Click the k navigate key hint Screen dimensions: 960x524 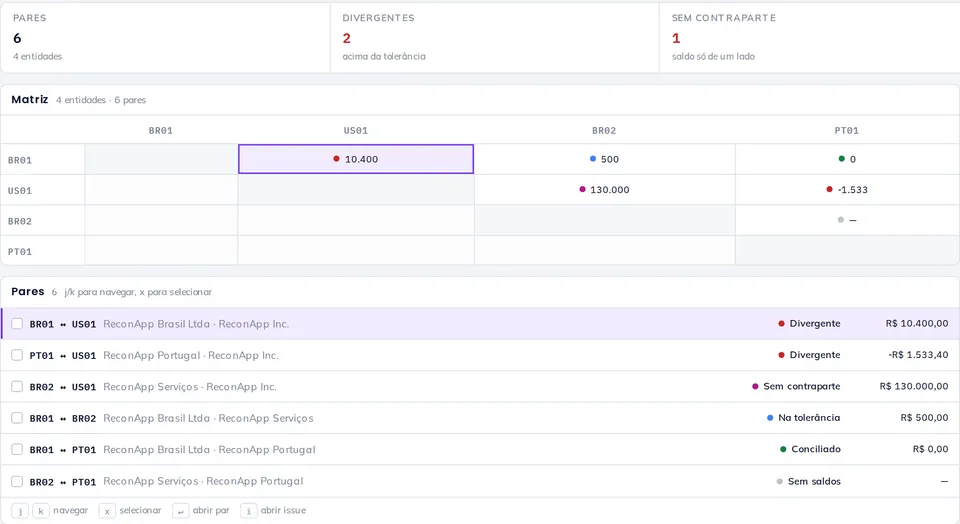[x=41, y=511]
